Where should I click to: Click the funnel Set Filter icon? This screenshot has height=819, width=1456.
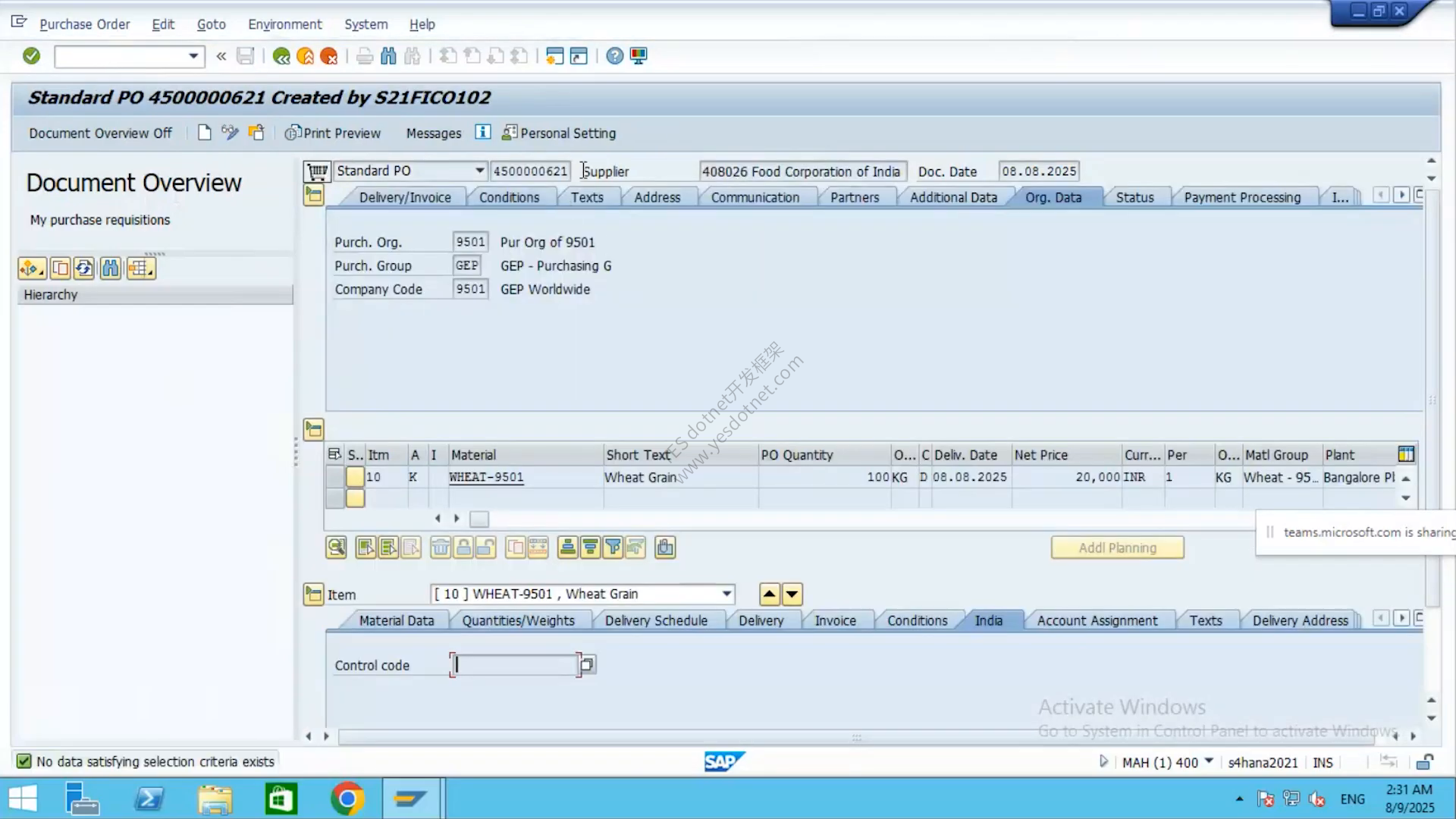pyautogui.click(x=613, y=548)
